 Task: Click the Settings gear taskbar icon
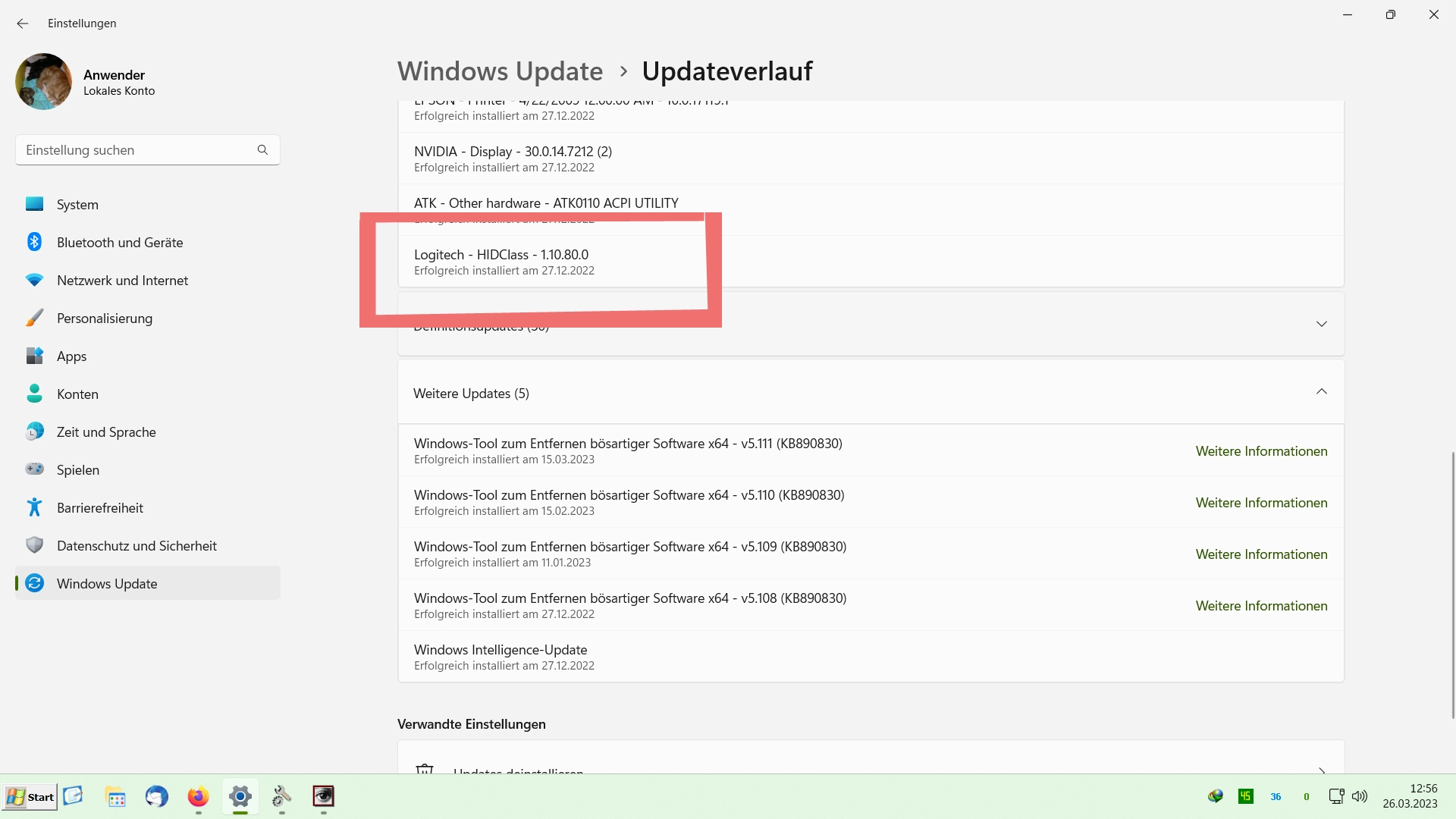point(240,796)
